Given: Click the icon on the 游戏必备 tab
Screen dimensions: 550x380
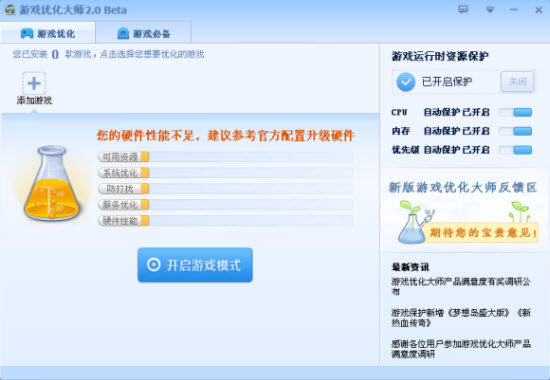Looking at the screenshot, I should pos(123,34).
